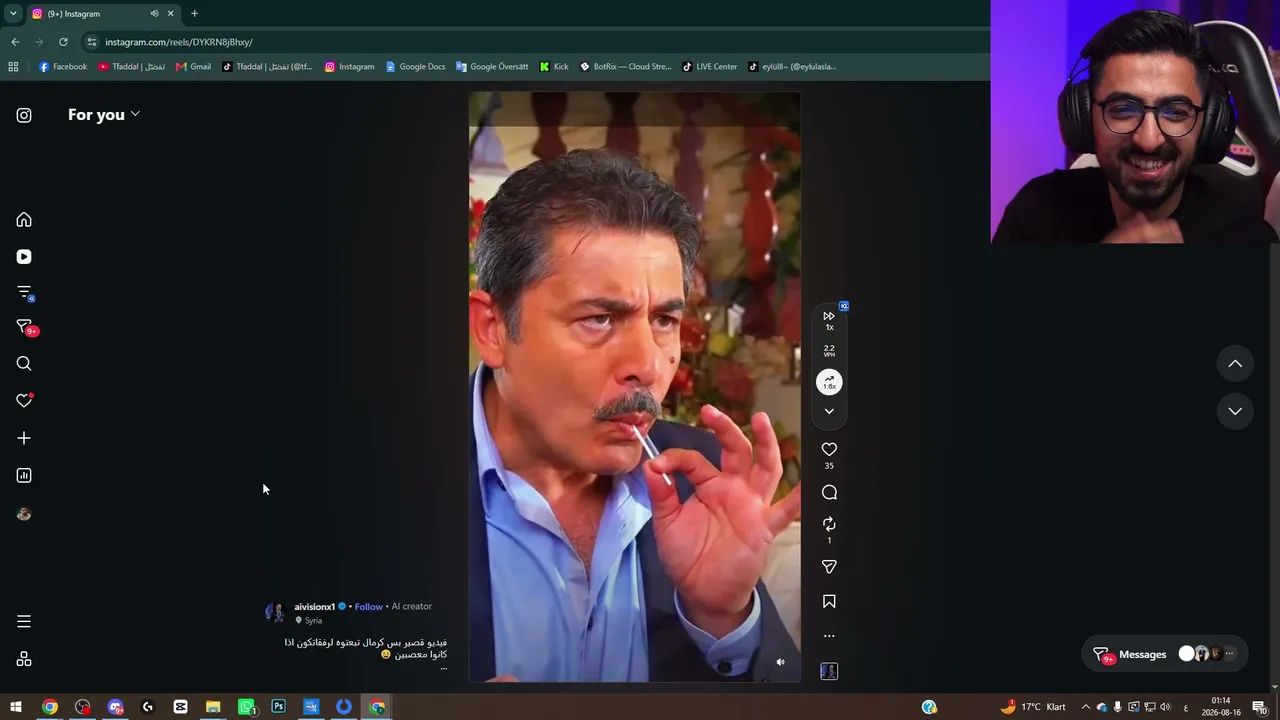Create a new post with plus icon

click(24, 438)
